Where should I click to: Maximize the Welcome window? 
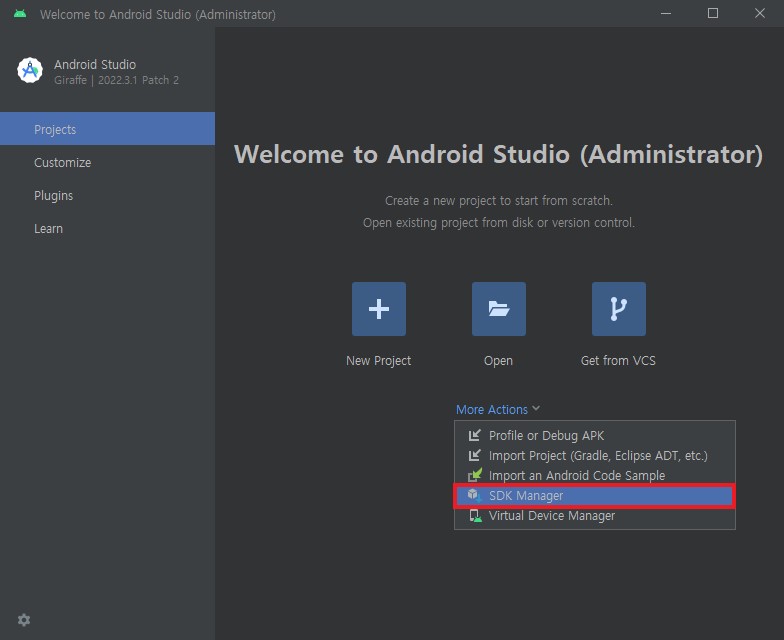[x=713, y=14]
